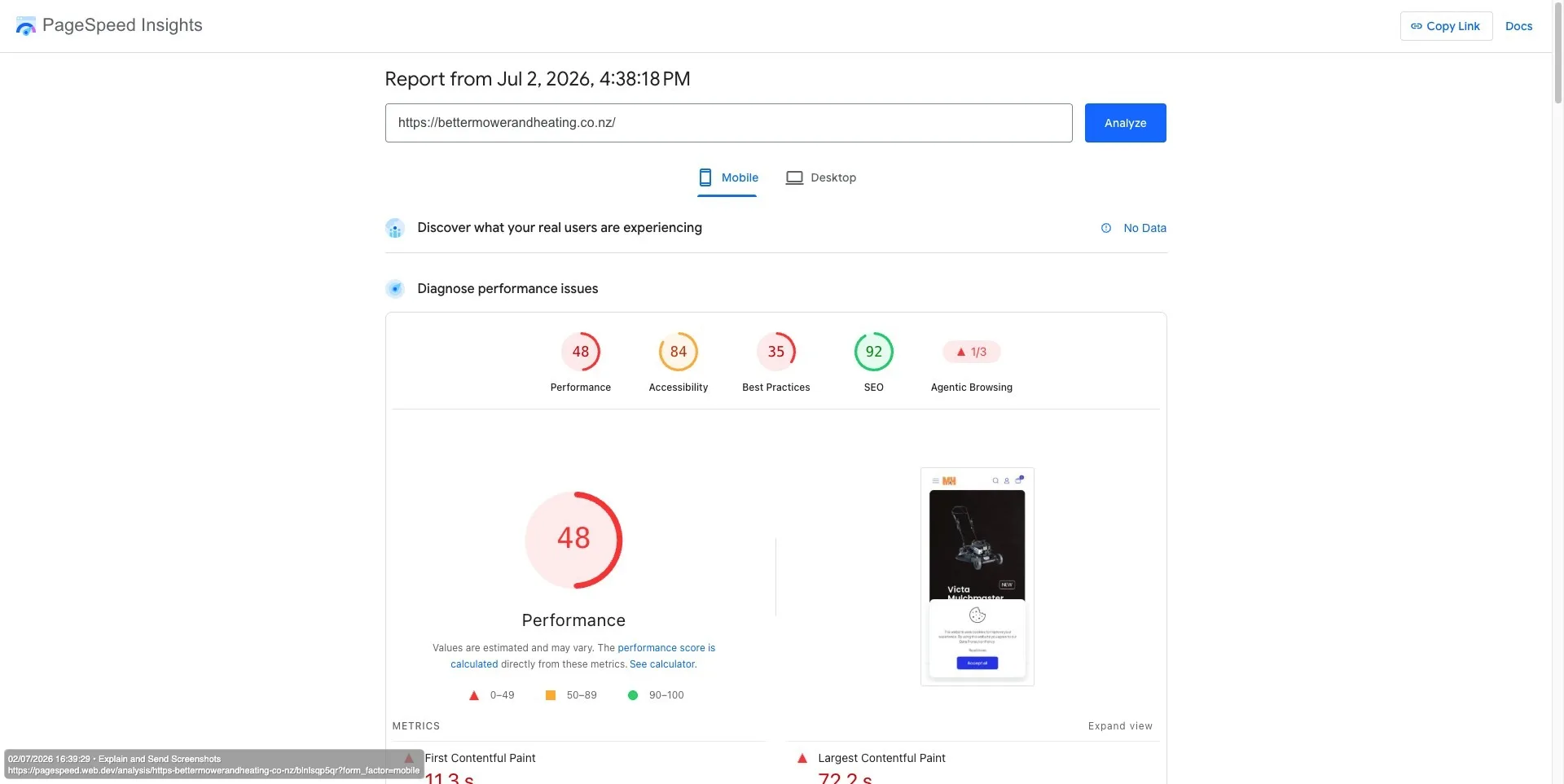
Task: Click the No Data link
Action: pos(1144,228)
